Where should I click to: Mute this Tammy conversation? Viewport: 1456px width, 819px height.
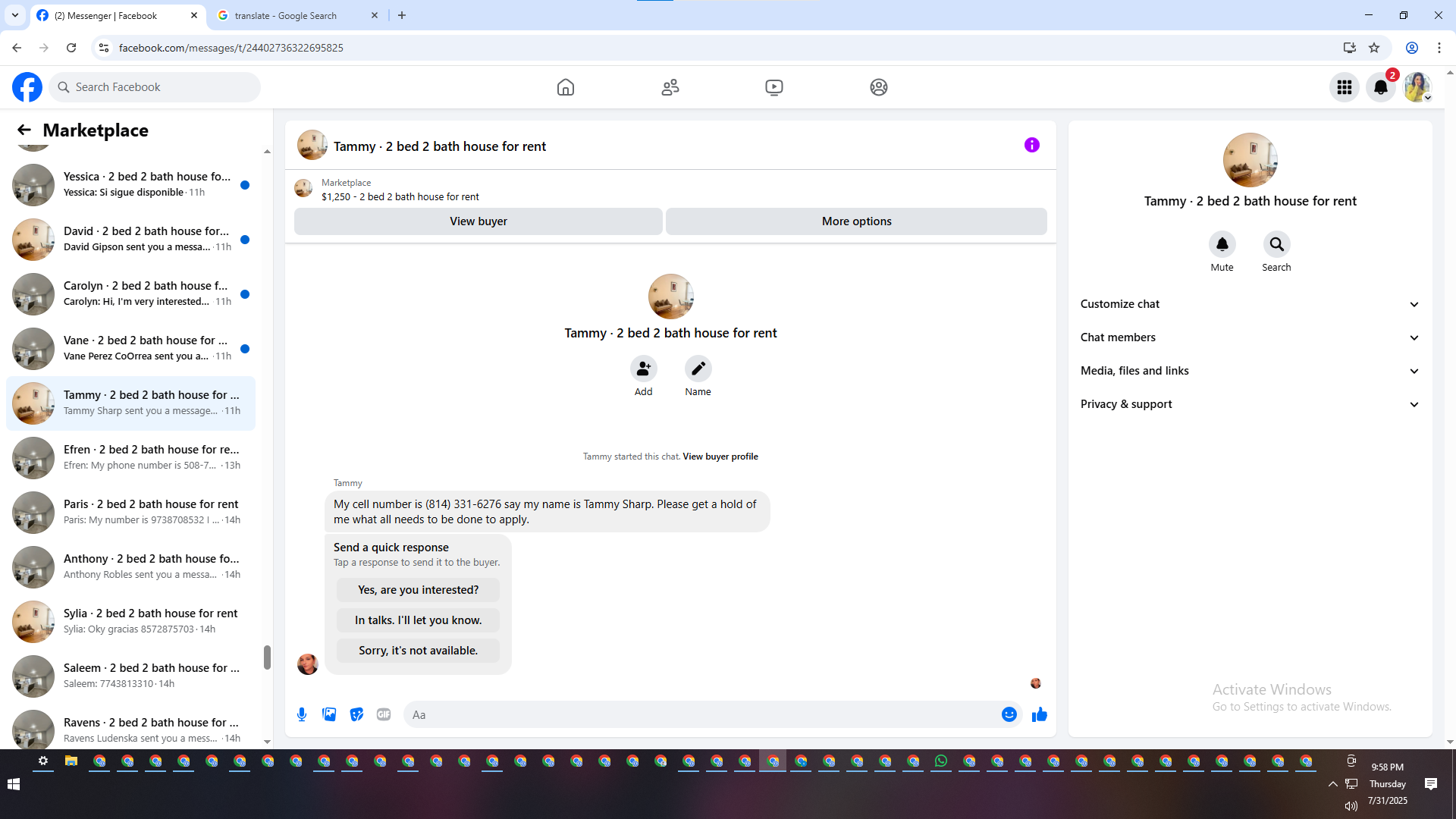(x=1222, y=244)
